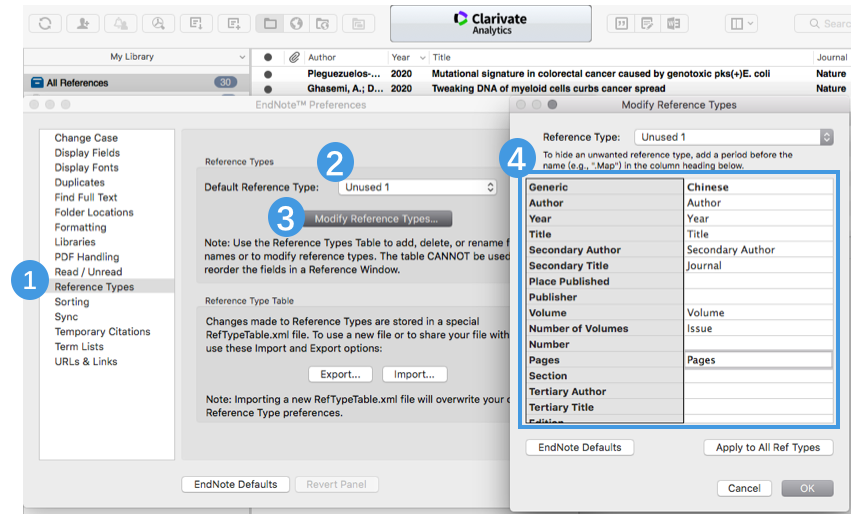This screenshot has height=528, width=861.
Task: Click the paperclip attachment column icon
Action: point(294,58)
